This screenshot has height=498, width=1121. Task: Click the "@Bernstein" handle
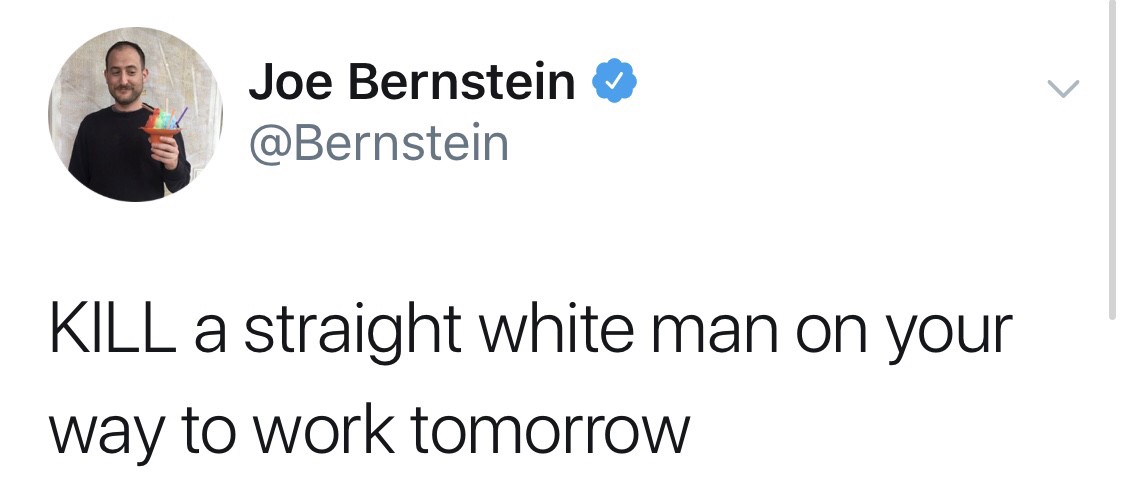pyautogui.click(x=379, y=143)
